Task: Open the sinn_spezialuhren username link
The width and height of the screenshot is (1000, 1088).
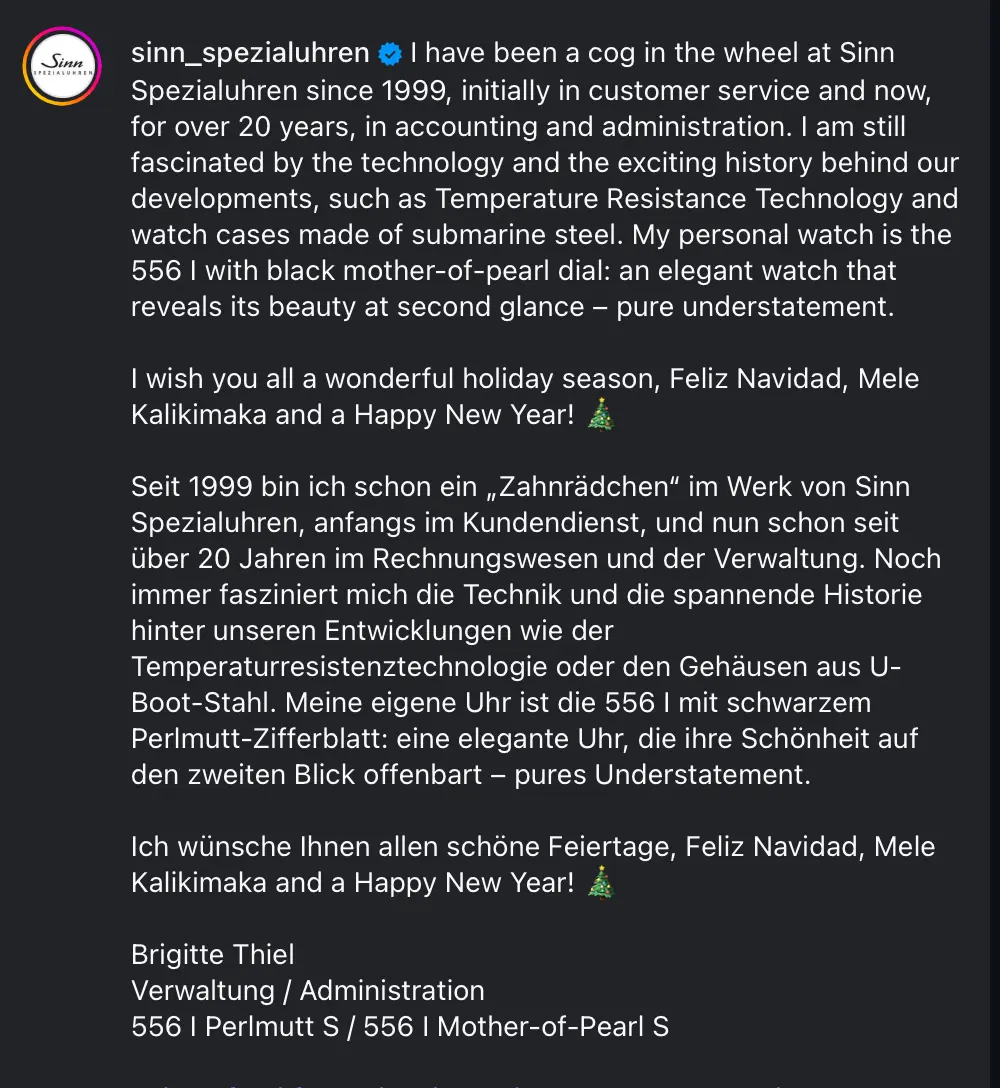Action: pyautogui.click(x=250, y=53)
